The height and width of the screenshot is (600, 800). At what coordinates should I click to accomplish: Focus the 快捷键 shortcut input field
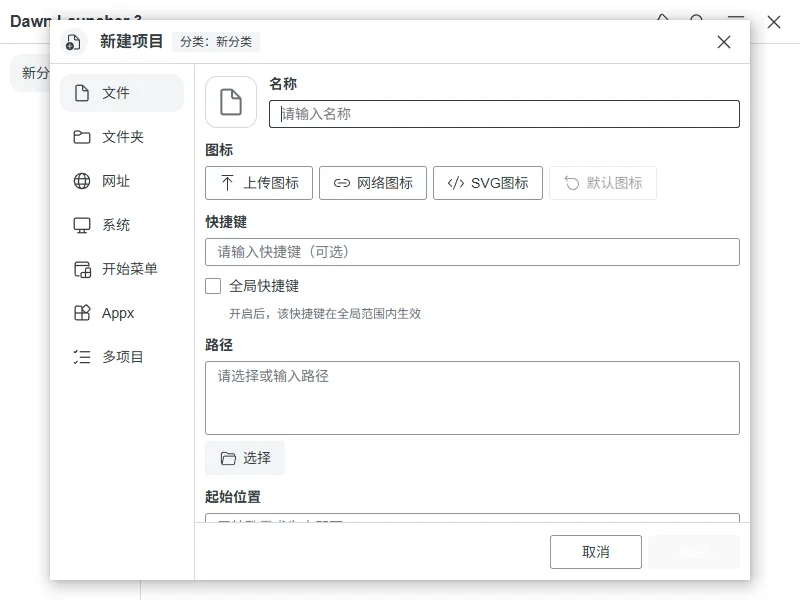[472, 252]
